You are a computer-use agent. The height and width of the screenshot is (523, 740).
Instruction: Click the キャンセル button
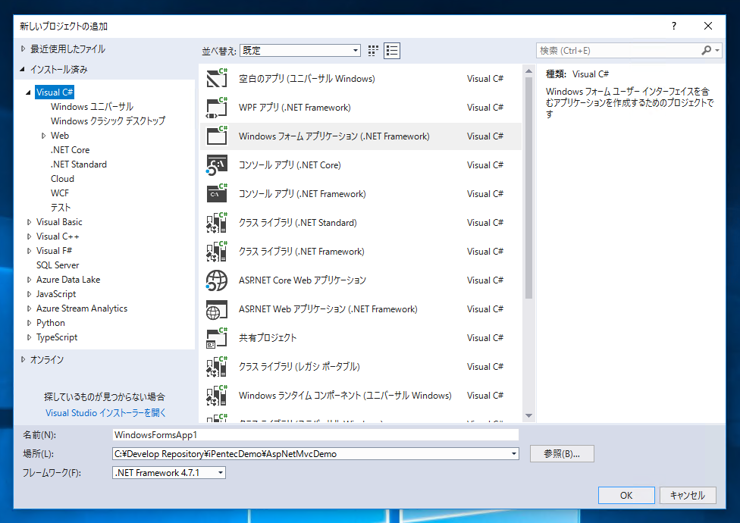tap(688, 495)
